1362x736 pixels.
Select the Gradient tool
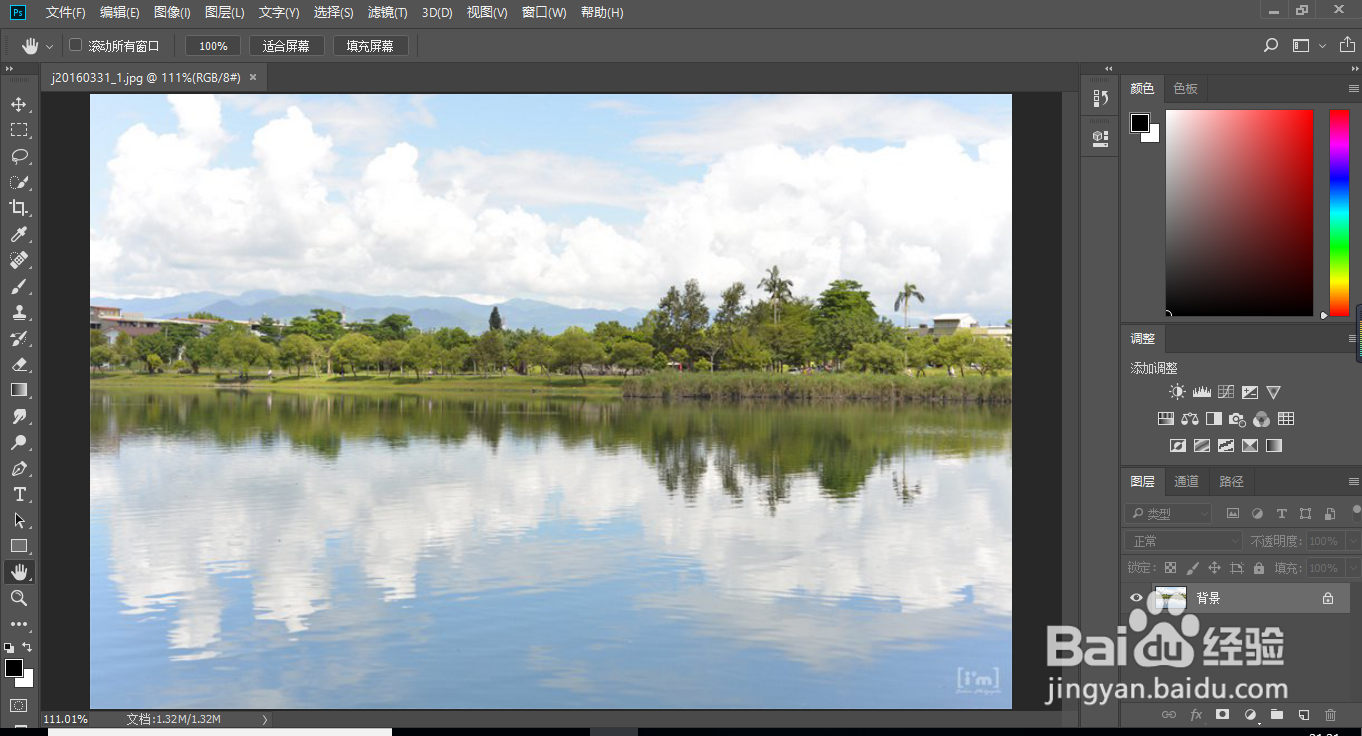(18, 390)
